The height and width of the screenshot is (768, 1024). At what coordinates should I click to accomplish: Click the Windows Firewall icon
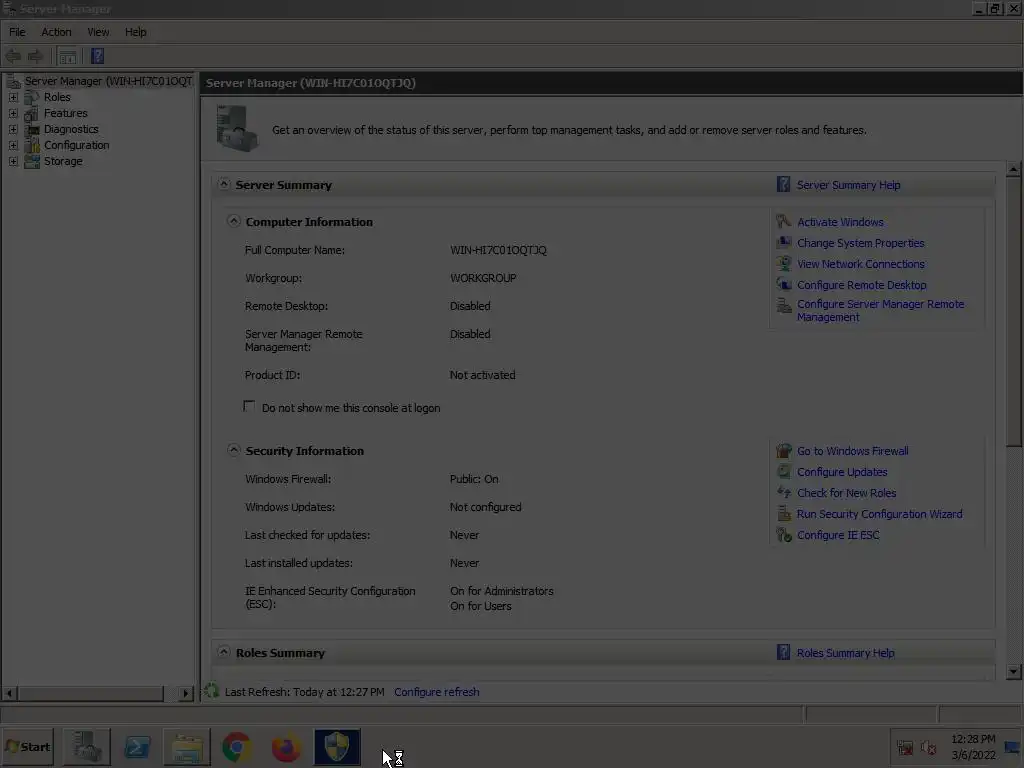[x=783, y=451]
